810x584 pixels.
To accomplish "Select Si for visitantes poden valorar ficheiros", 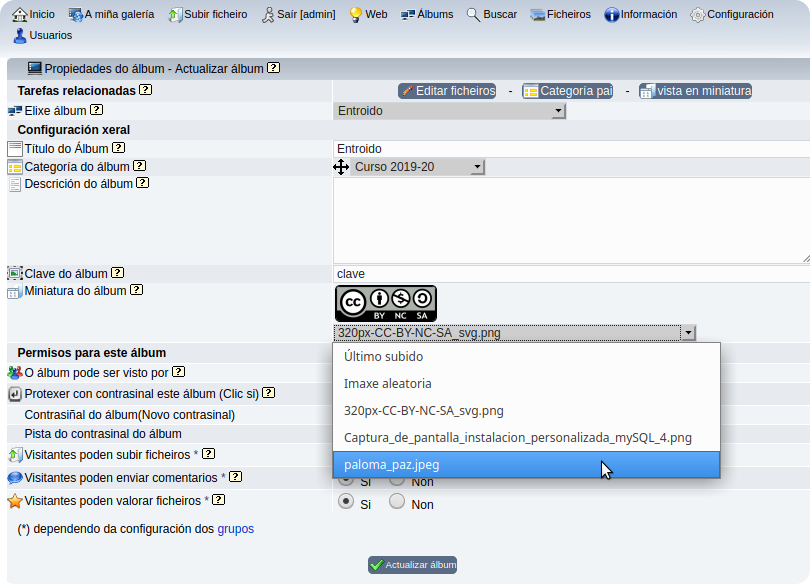I will tap(347, 502).
